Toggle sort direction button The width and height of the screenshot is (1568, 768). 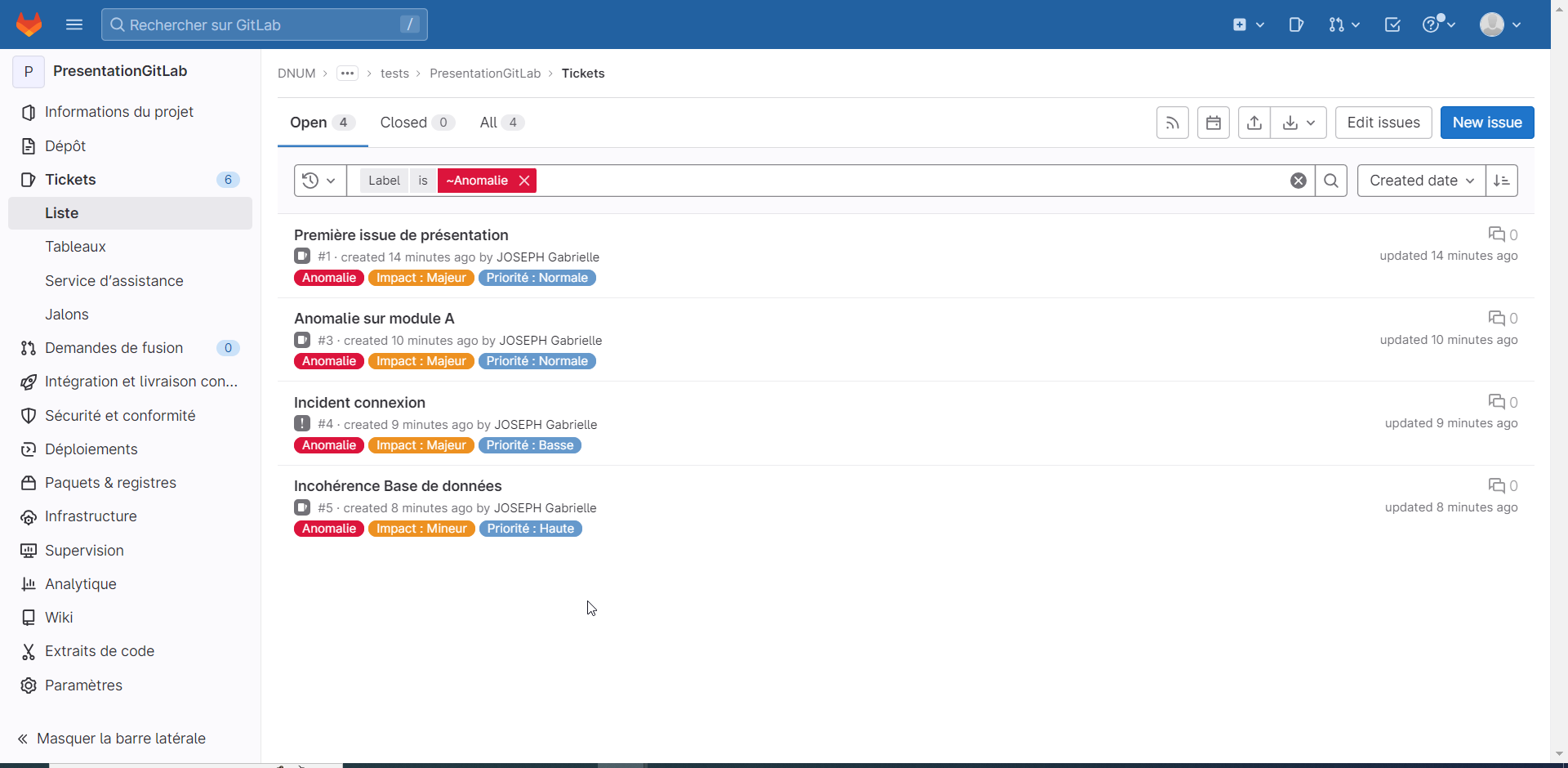(x=1501, y=181)
